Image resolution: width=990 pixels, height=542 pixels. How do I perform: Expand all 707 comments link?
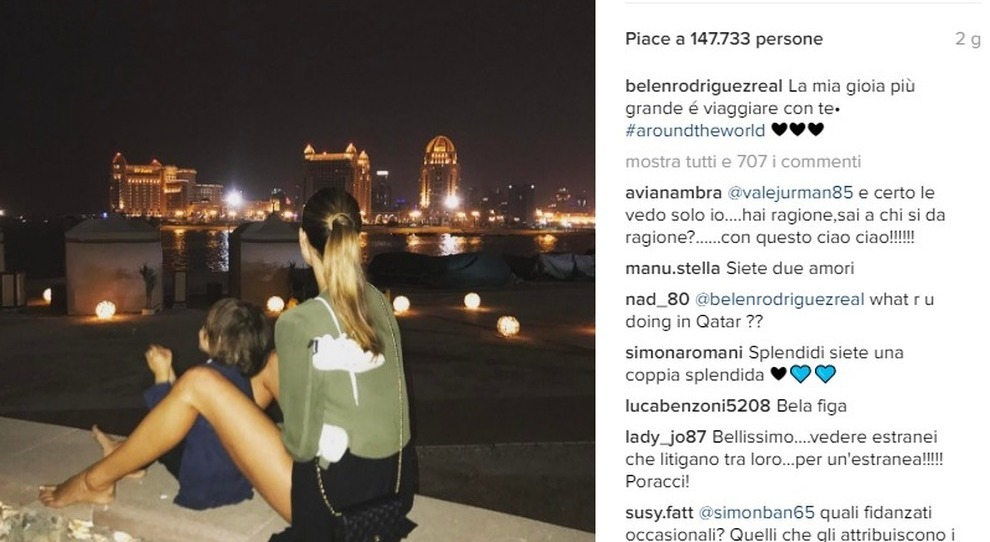click(x=743, y=162)
